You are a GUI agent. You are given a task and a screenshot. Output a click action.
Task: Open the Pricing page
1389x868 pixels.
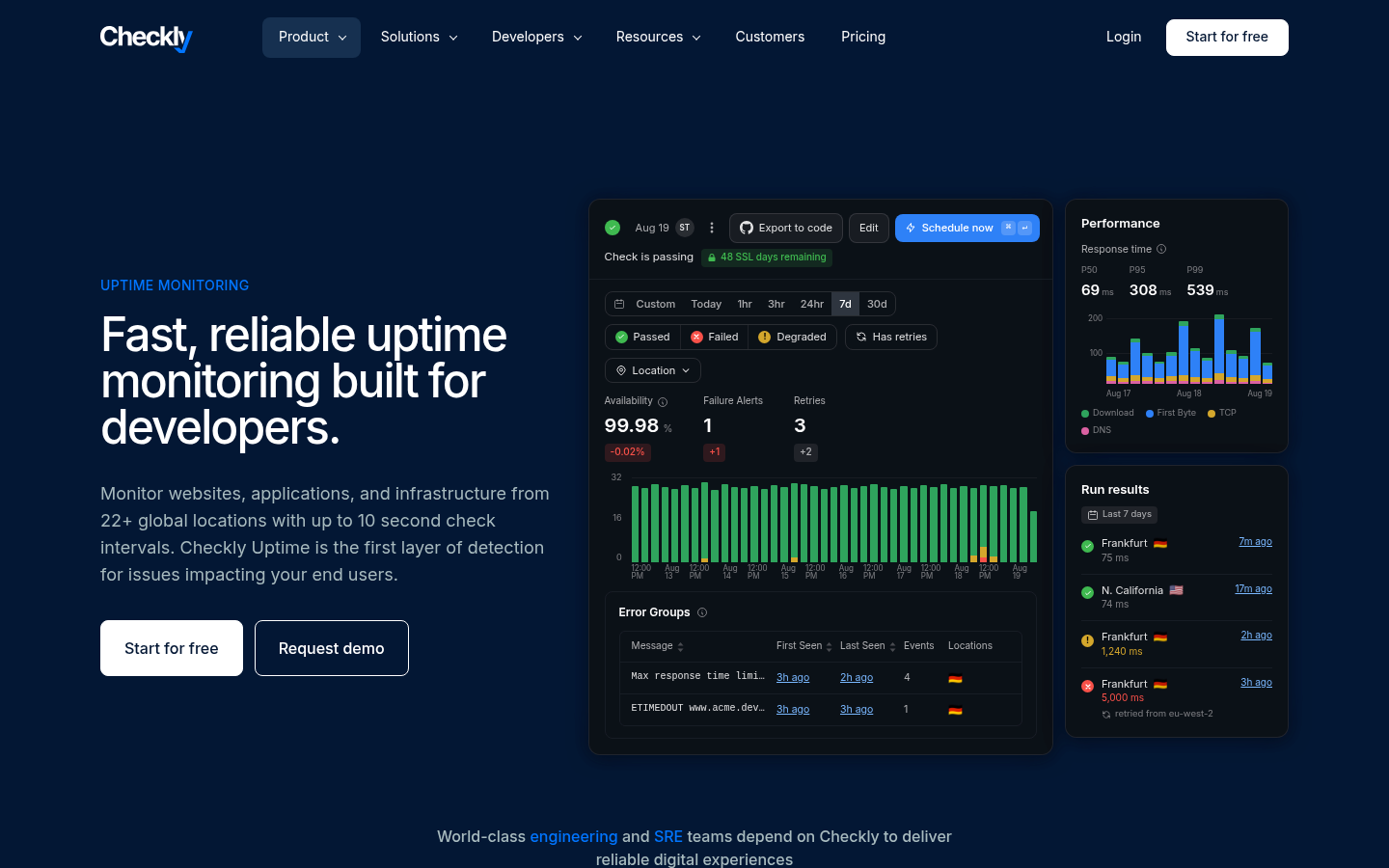click(x=863, y=38)
